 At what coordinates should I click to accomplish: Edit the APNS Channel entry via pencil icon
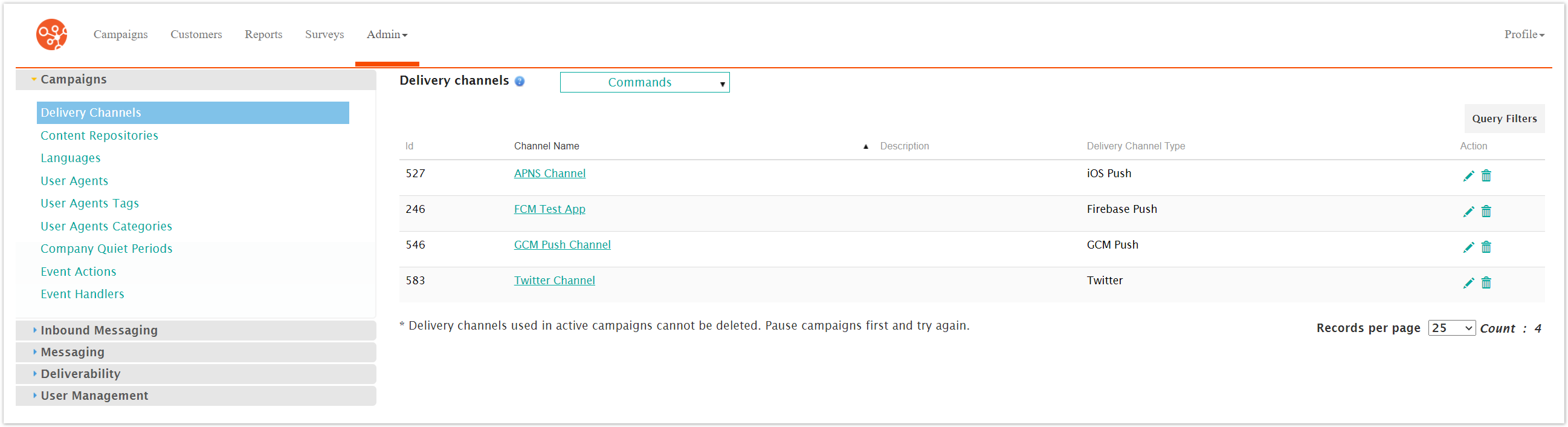1469,175
